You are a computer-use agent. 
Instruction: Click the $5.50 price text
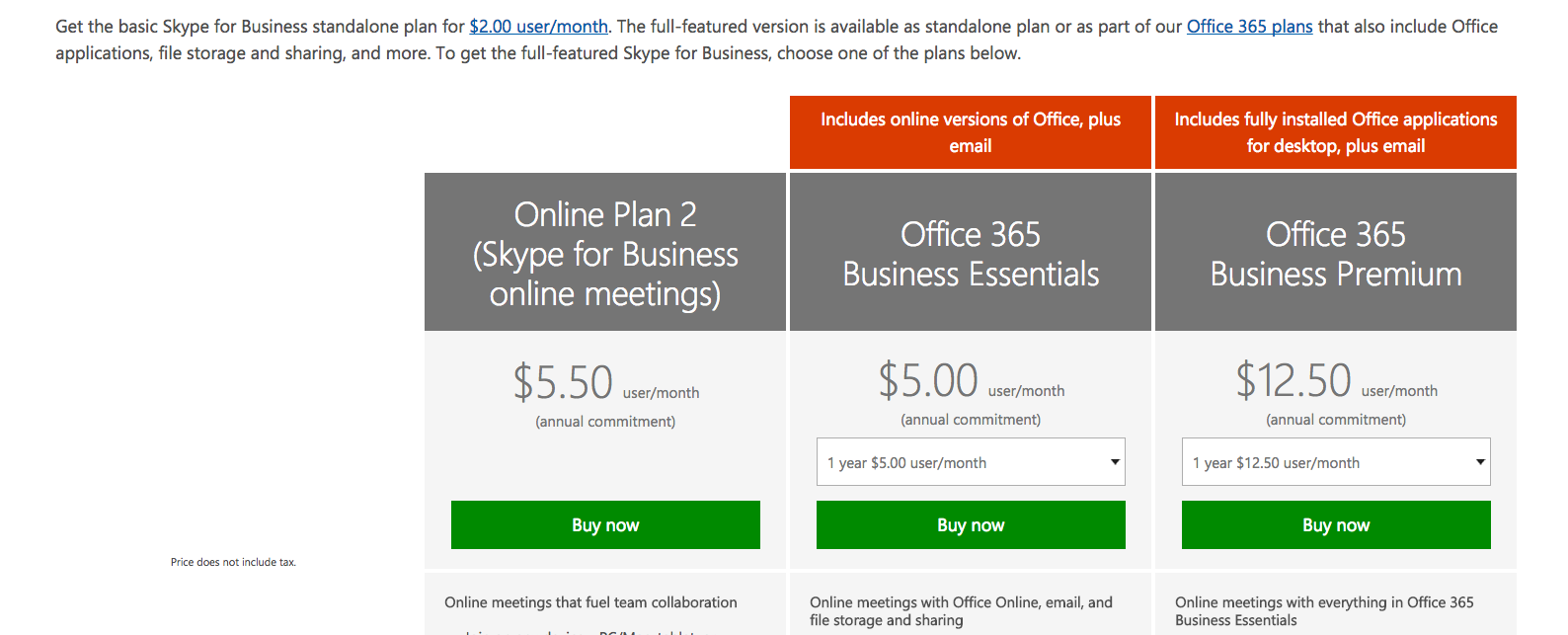coord(563,382)
